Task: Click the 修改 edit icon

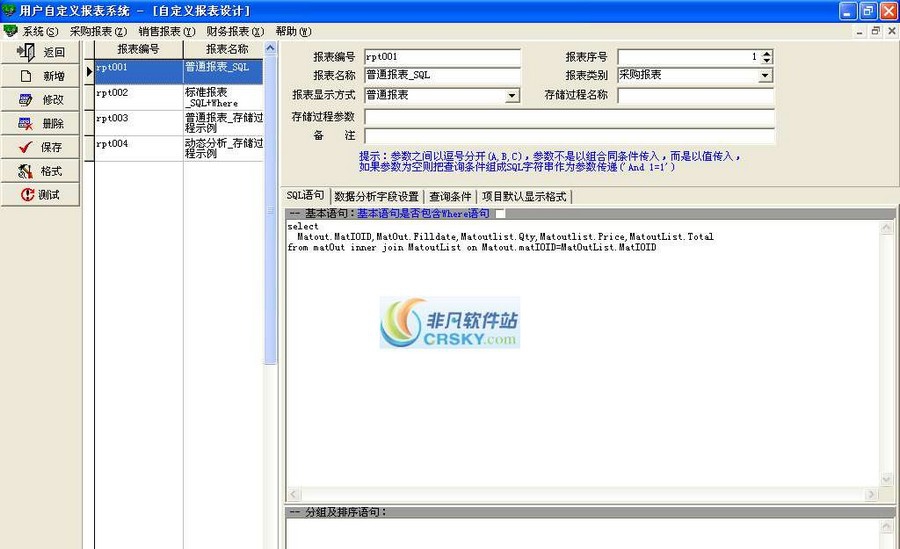Action: (x=25, y=100)
